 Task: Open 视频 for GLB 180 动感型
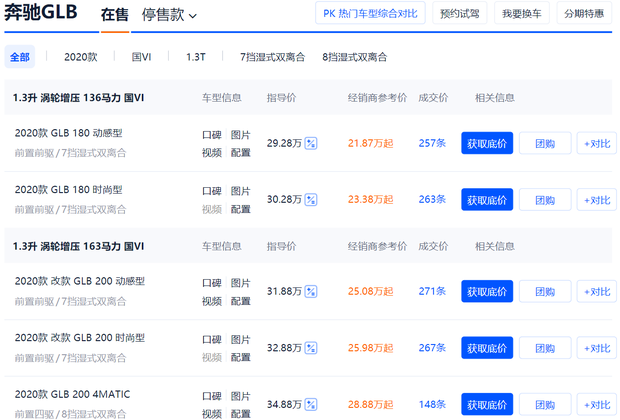[x=212, y=152]
